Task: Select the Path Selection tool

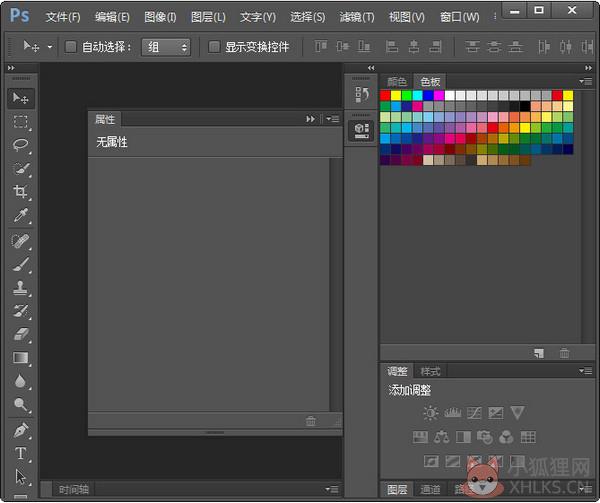Action: (21, 477)
